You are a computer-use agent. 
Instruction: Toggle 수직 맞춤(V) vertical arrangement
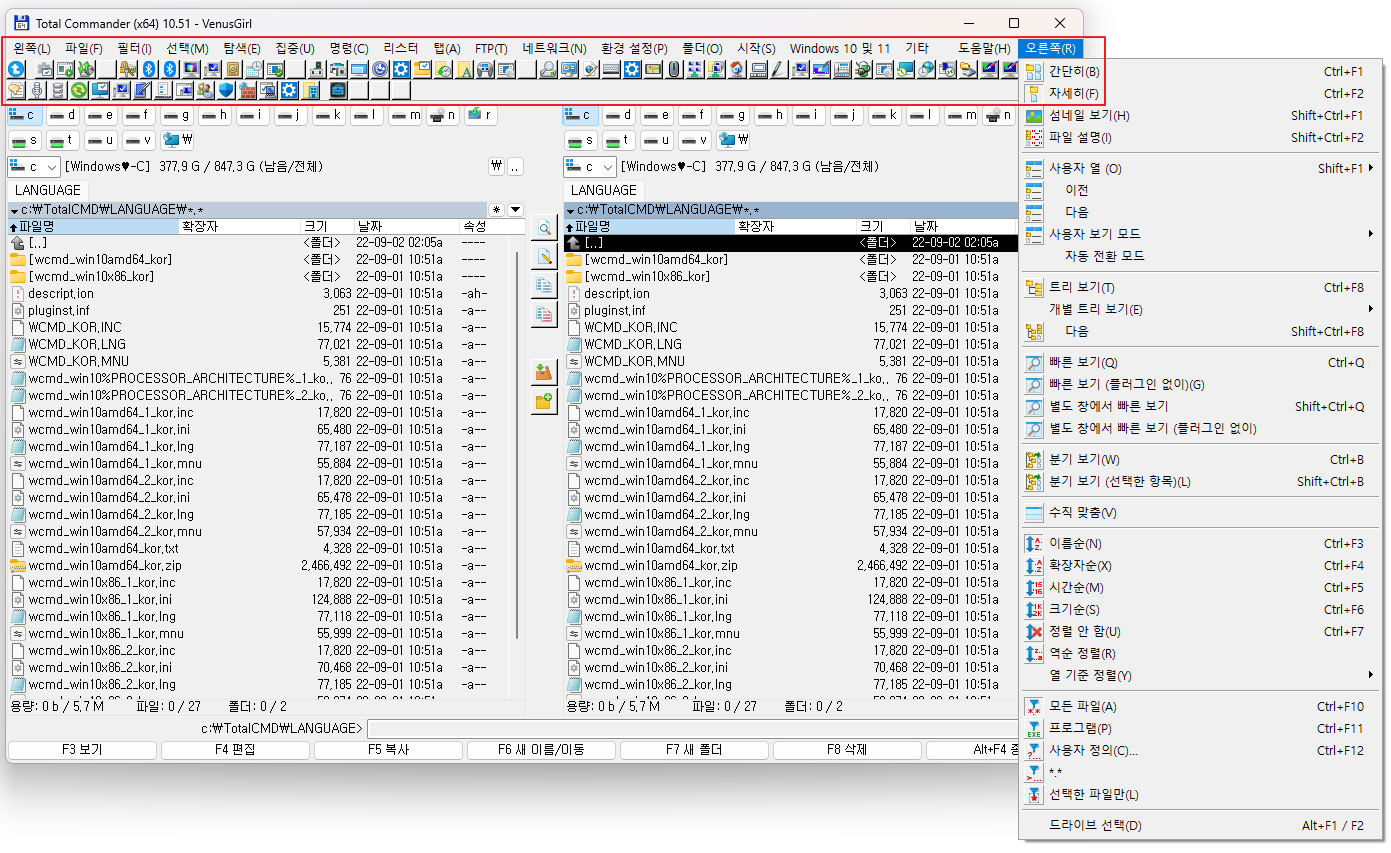[x=1198, y=513]
